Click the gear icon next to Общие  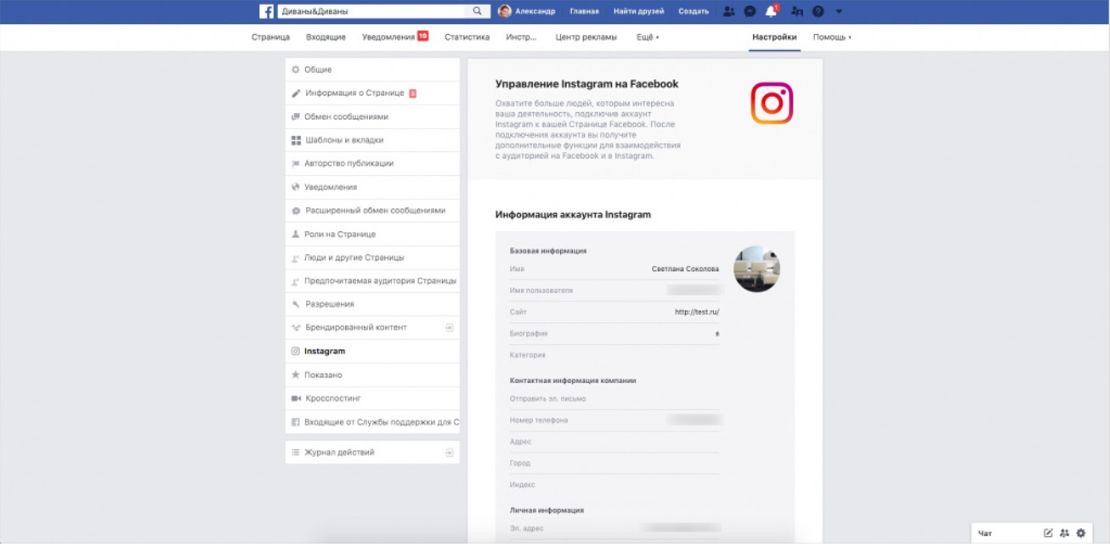coord(296,70)
